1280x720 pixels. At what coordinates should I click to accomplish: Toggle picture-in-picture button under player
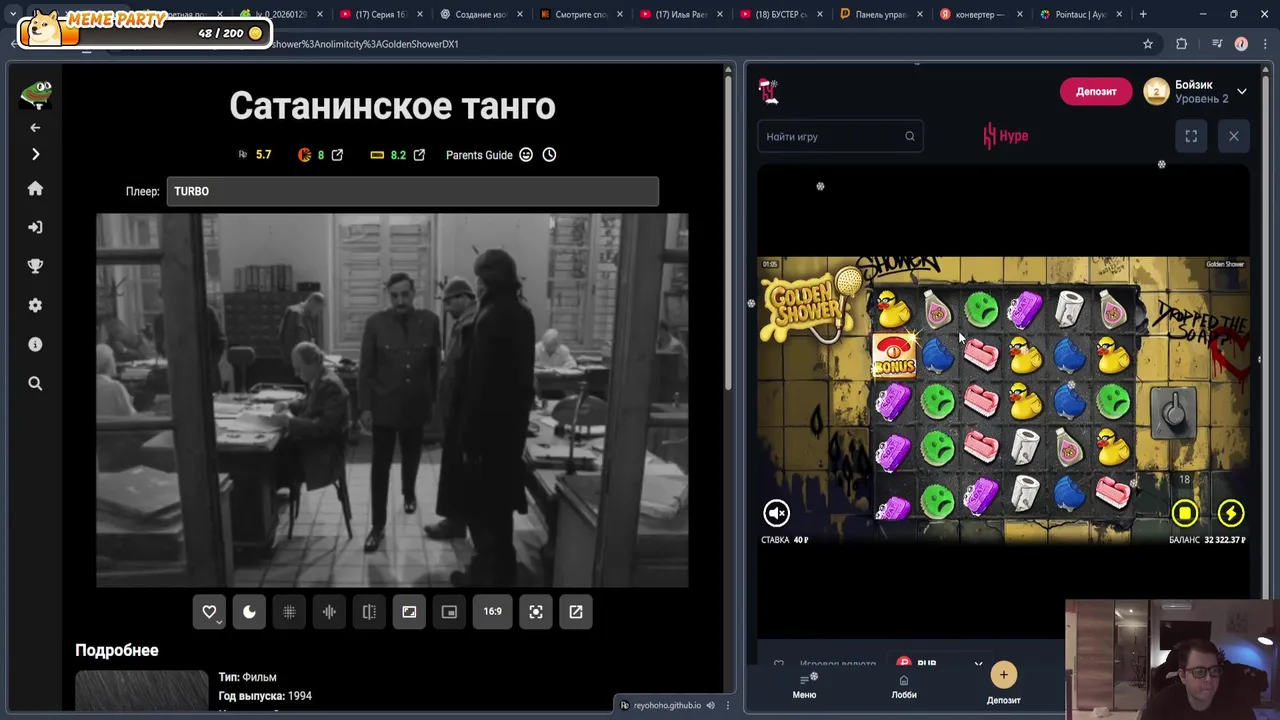(449, 612)
